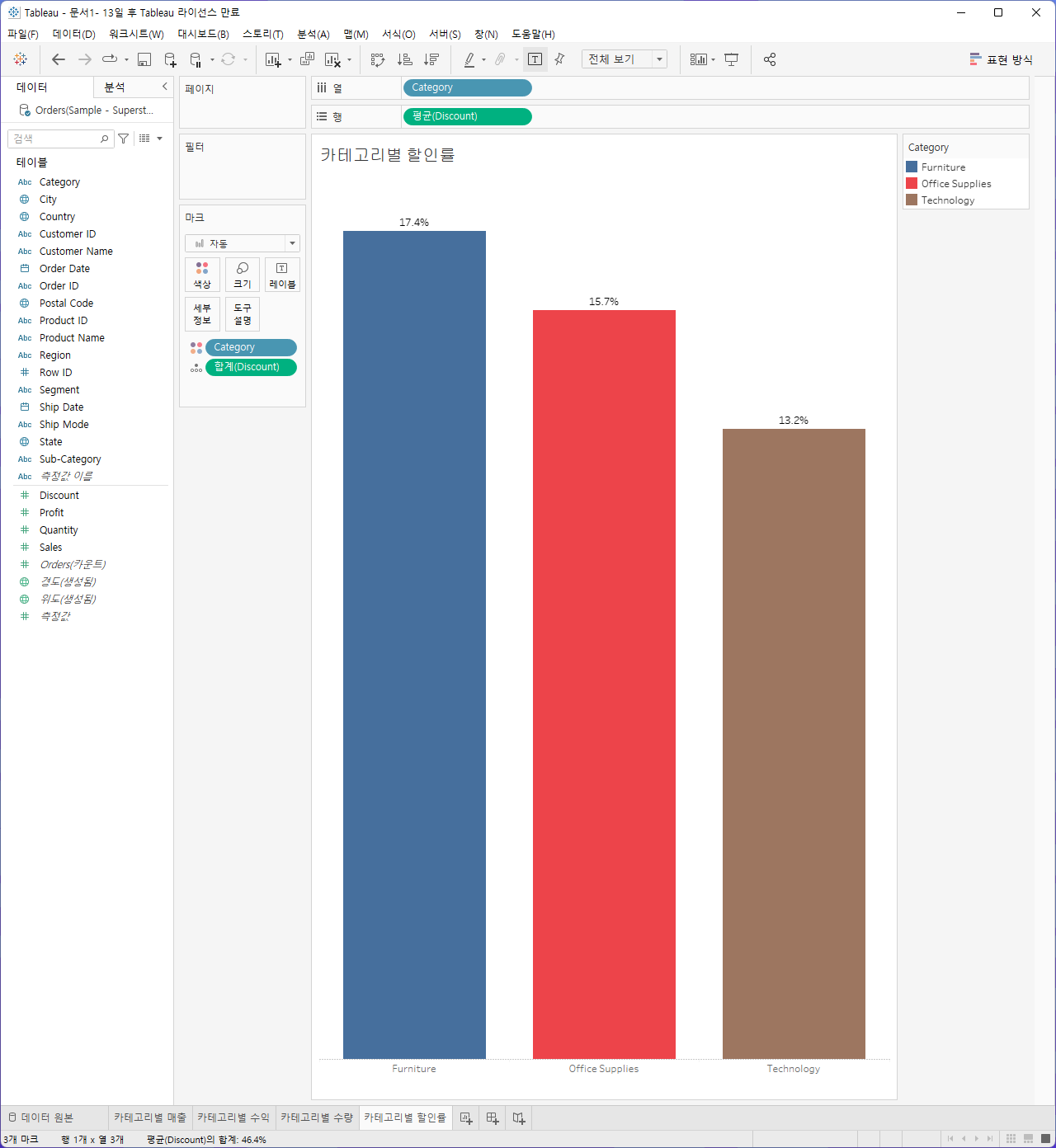
Task: Click the save workbook icon
Action: [144, 59]
